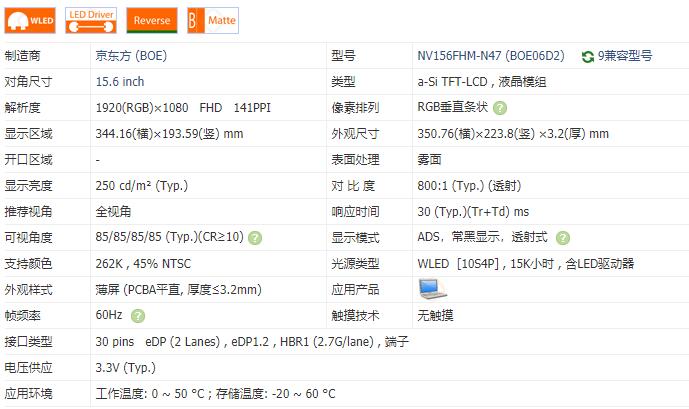
Task: Click the 外观尺寸 row label
Action: (x=355, y=134)
